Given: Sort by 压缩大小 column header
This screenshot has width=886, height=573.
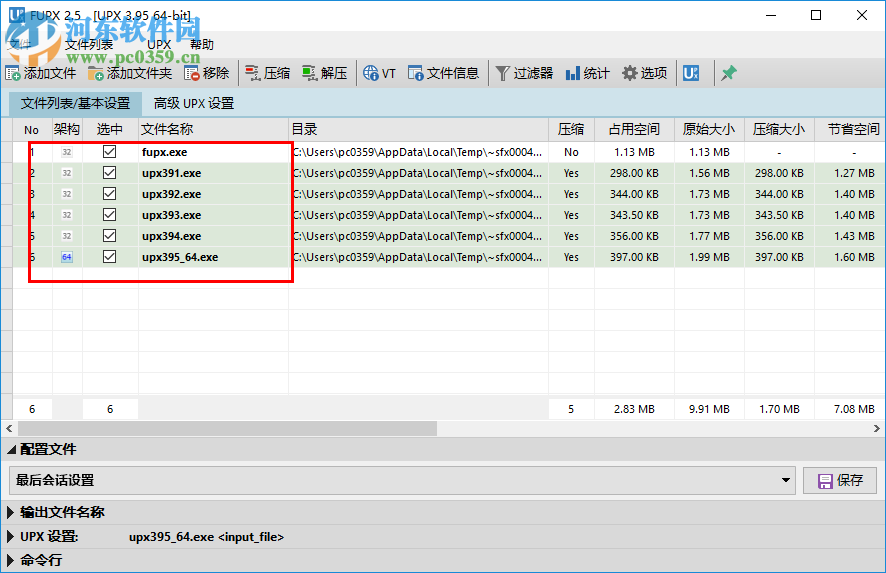Looking at the screenshot, I should 779,129.
